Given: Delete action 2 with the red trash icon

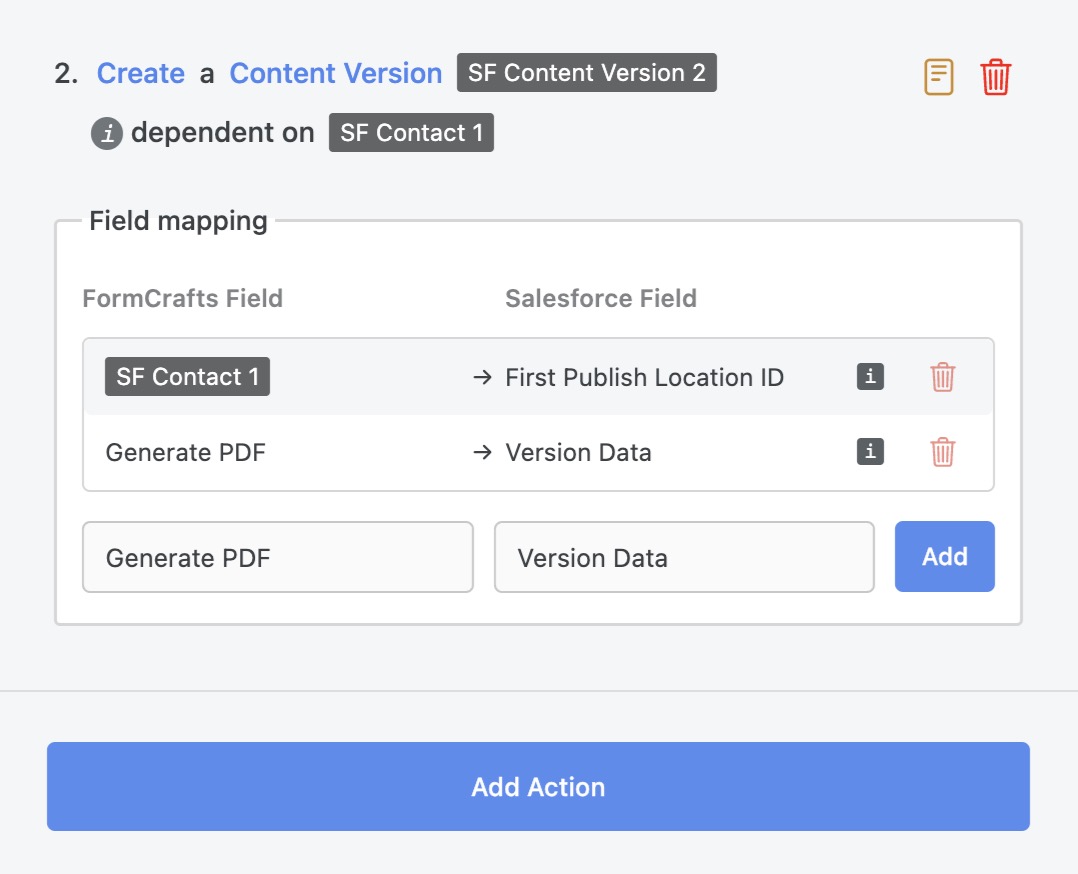Looking at the screenshot, I should [996, 76].
